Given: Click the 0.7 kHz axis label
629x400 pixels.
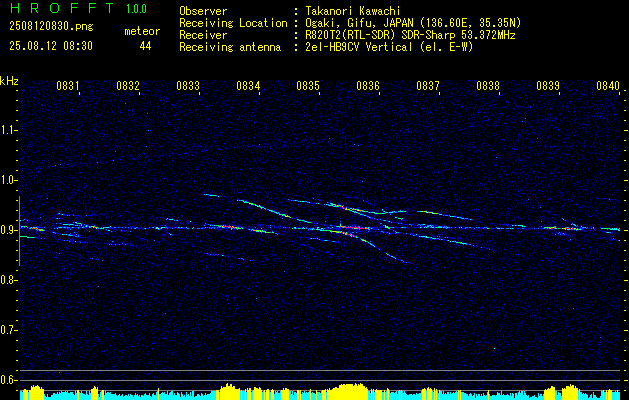Looking at the screenshot, I should [8, 330].
